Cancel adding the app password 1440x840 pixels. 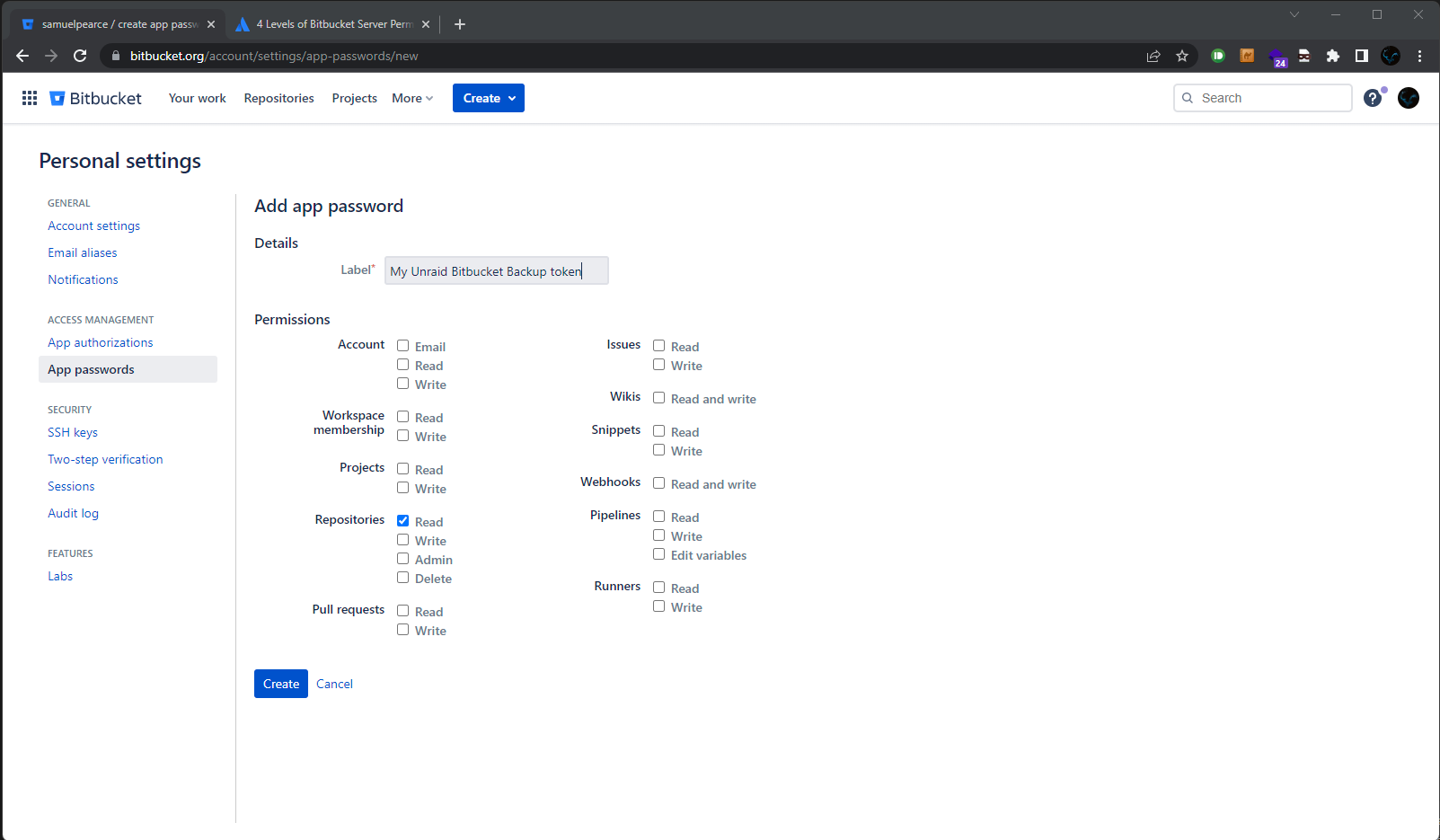[x=334, y=684]
